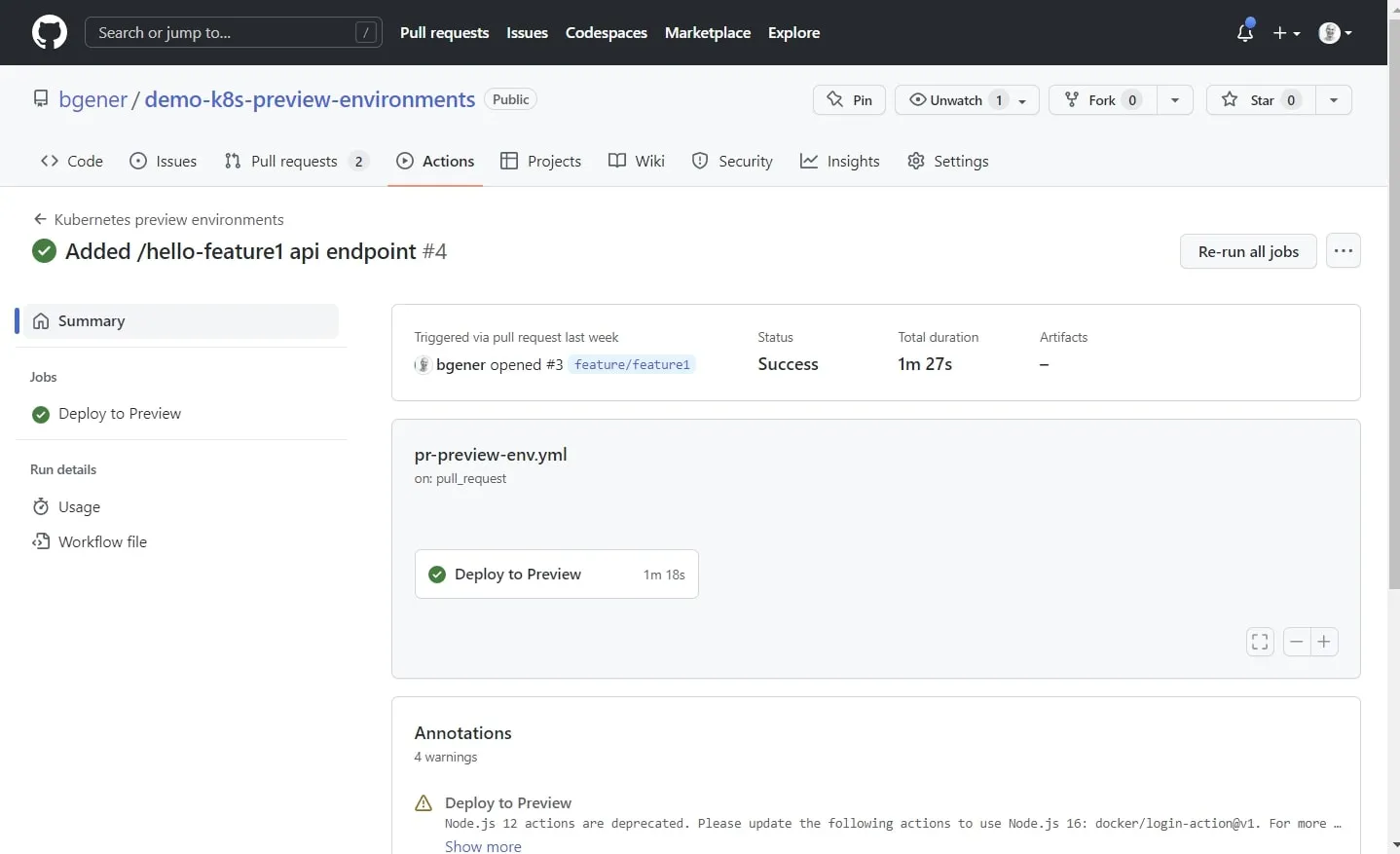
Task: Pin the repository
Action: click(x=848, y=99)
